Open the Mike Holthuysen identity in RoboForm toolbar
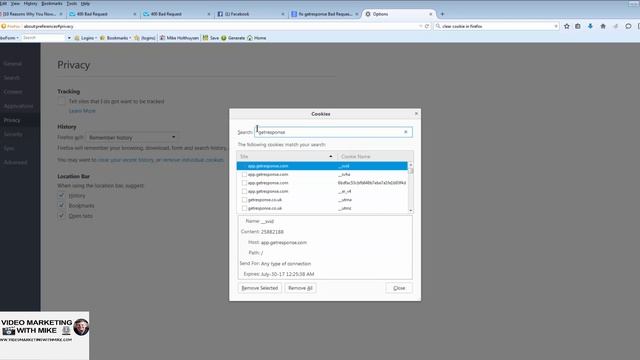 (179, 38)
